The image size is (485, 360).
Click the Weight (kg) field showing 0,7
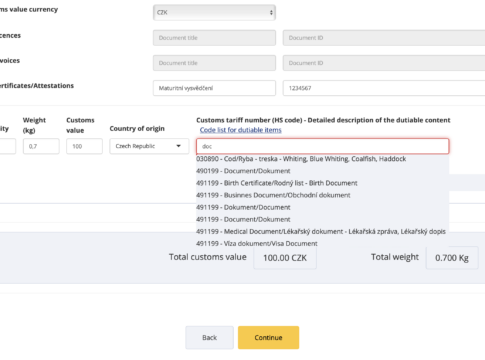pyautogui.click(x=41, y=146)
